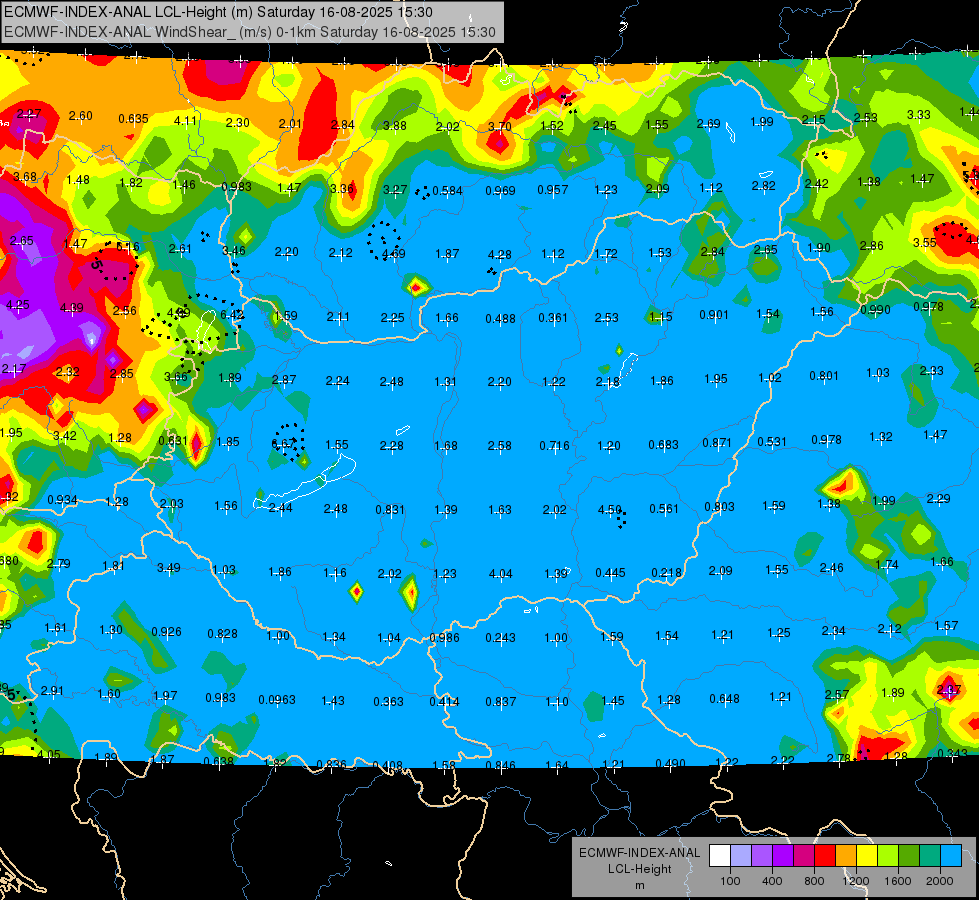Click the wind shear value 4.04
This screenshot has width=979, height=900.
pos(500,573)
